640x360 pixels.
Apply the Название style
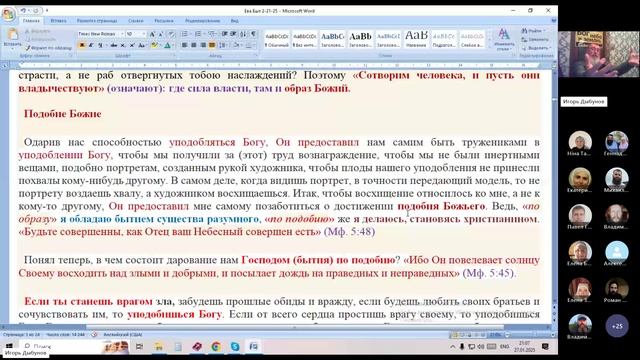click(416, 39)
